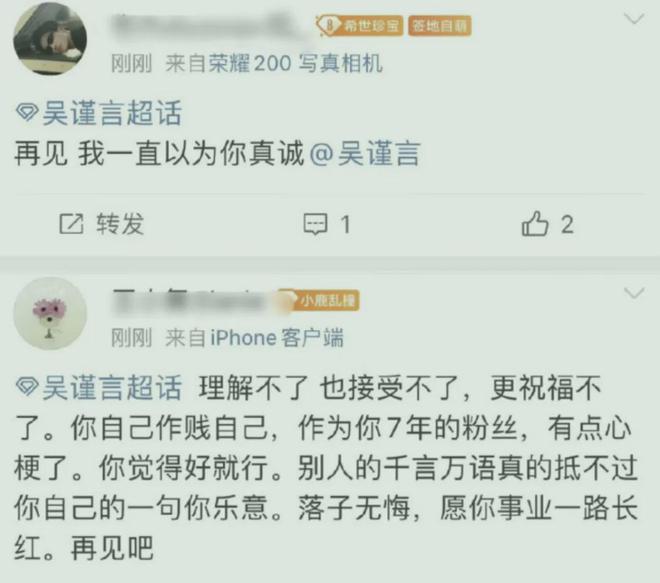Click the @吴谨言 mention

(365, 154)
